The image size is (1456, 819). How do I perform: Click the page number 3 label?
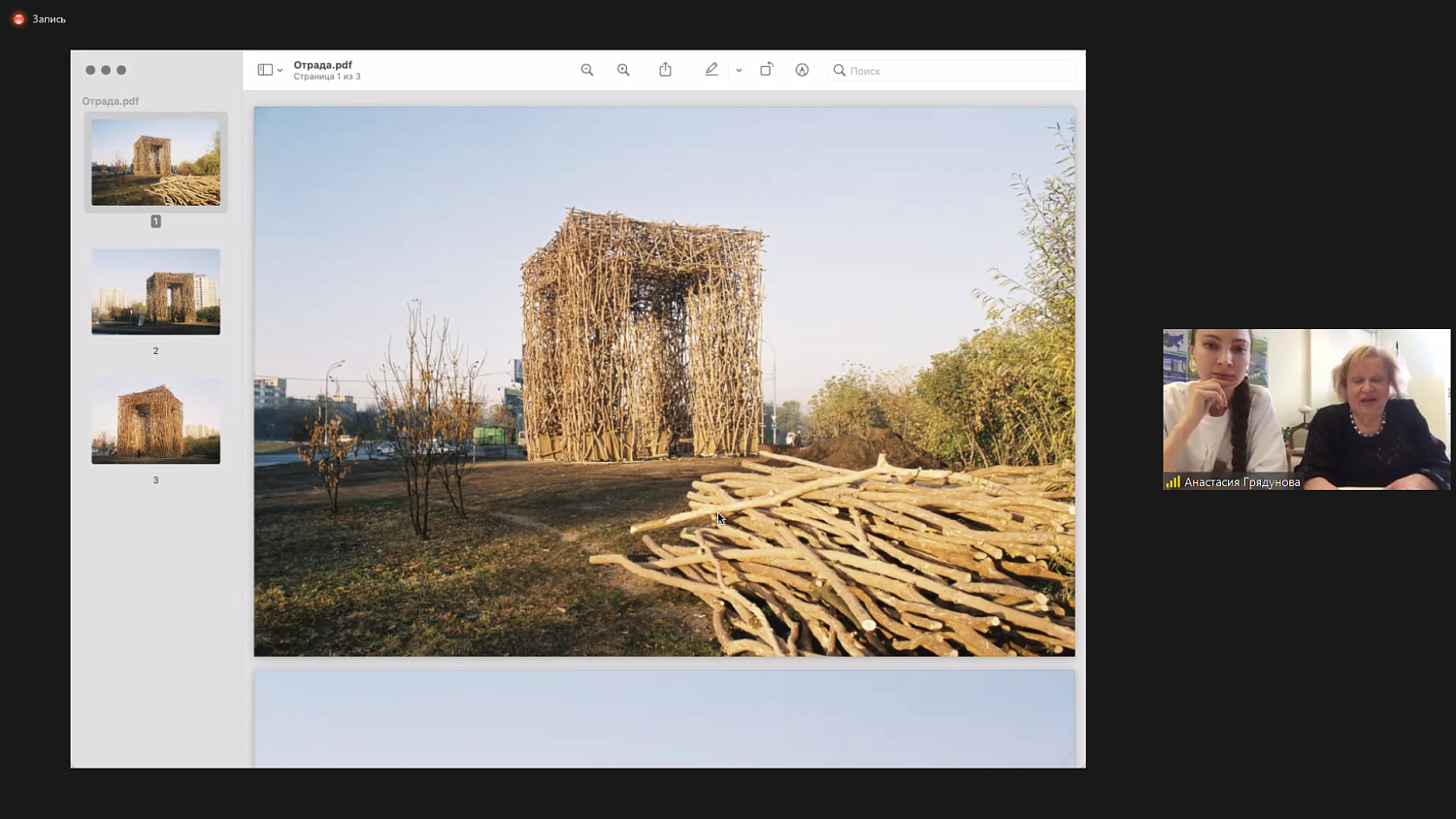coord(155,479)
